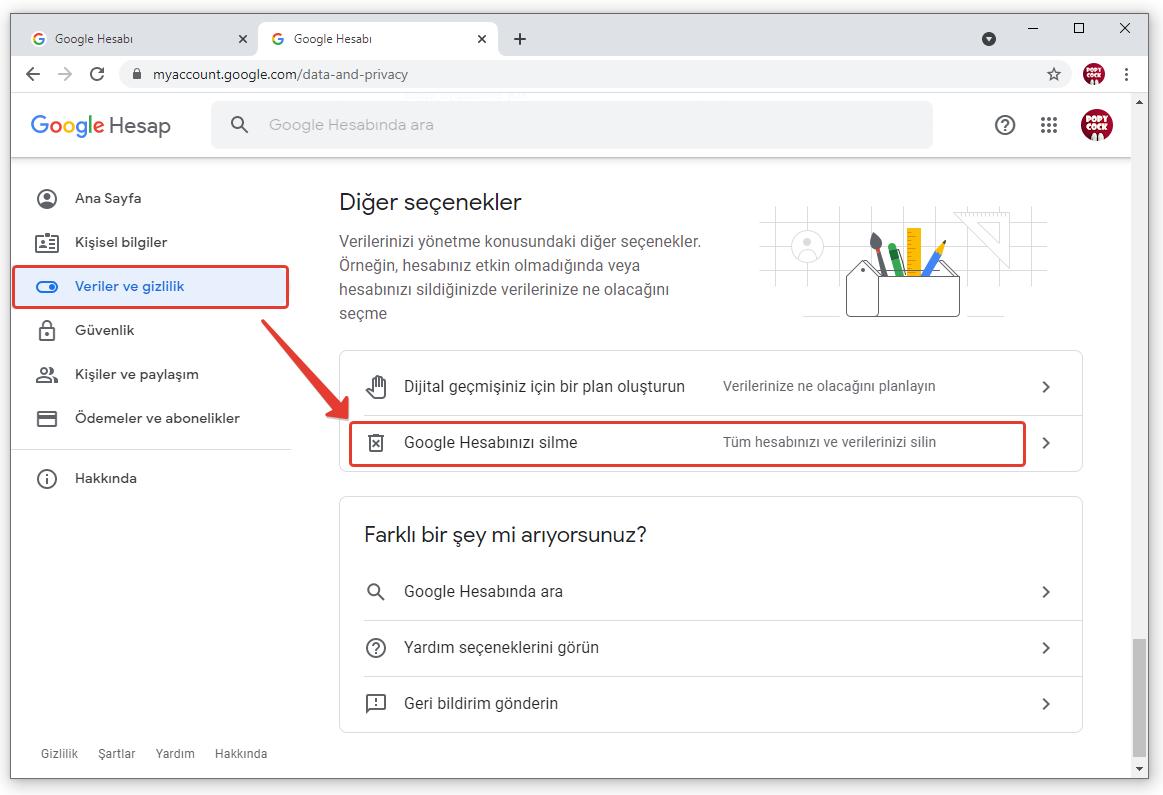Open Dijital geçmişiniz için bir plan oluşturun

tap(711, 386)
